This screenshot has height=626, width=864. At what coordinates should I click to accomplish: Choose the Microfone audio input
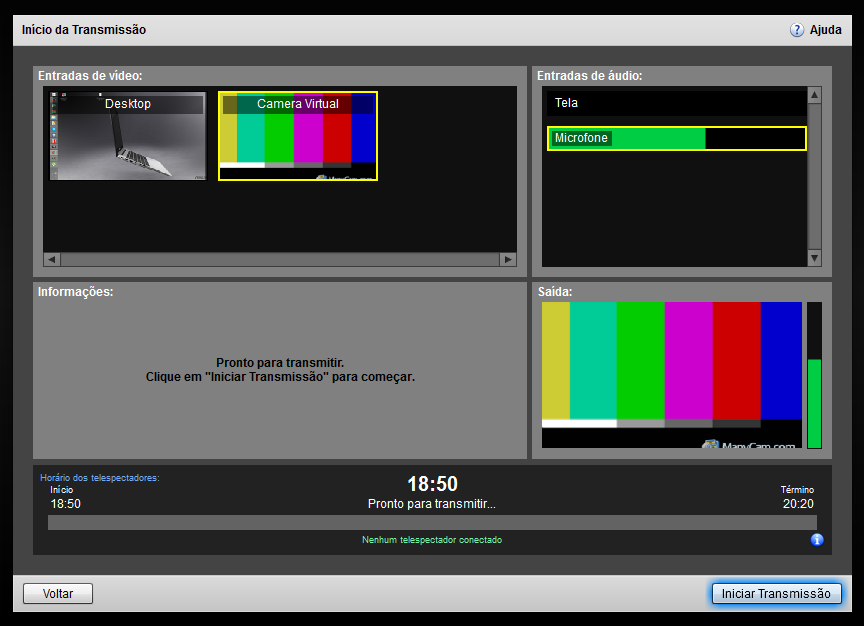click(x=676, y=138)
